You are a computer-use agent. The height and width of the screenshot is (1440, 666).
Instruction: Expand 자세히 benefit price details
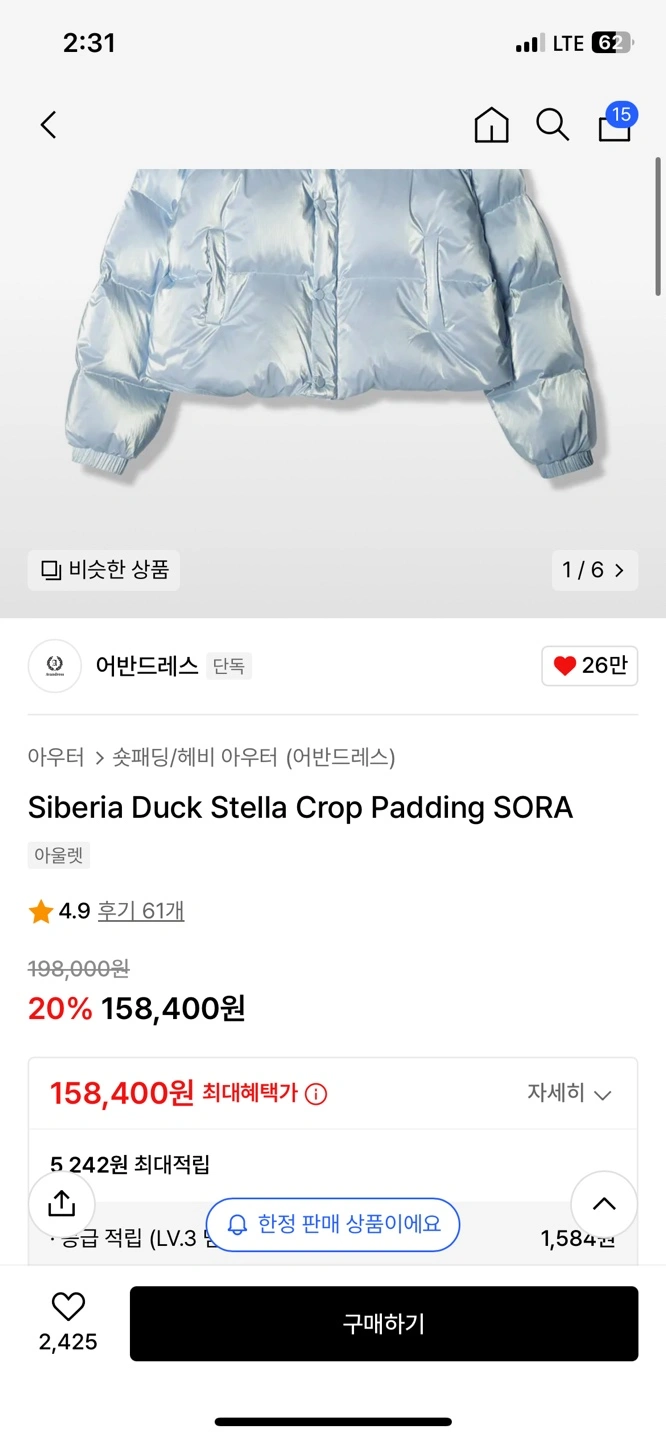[568, 1093]
